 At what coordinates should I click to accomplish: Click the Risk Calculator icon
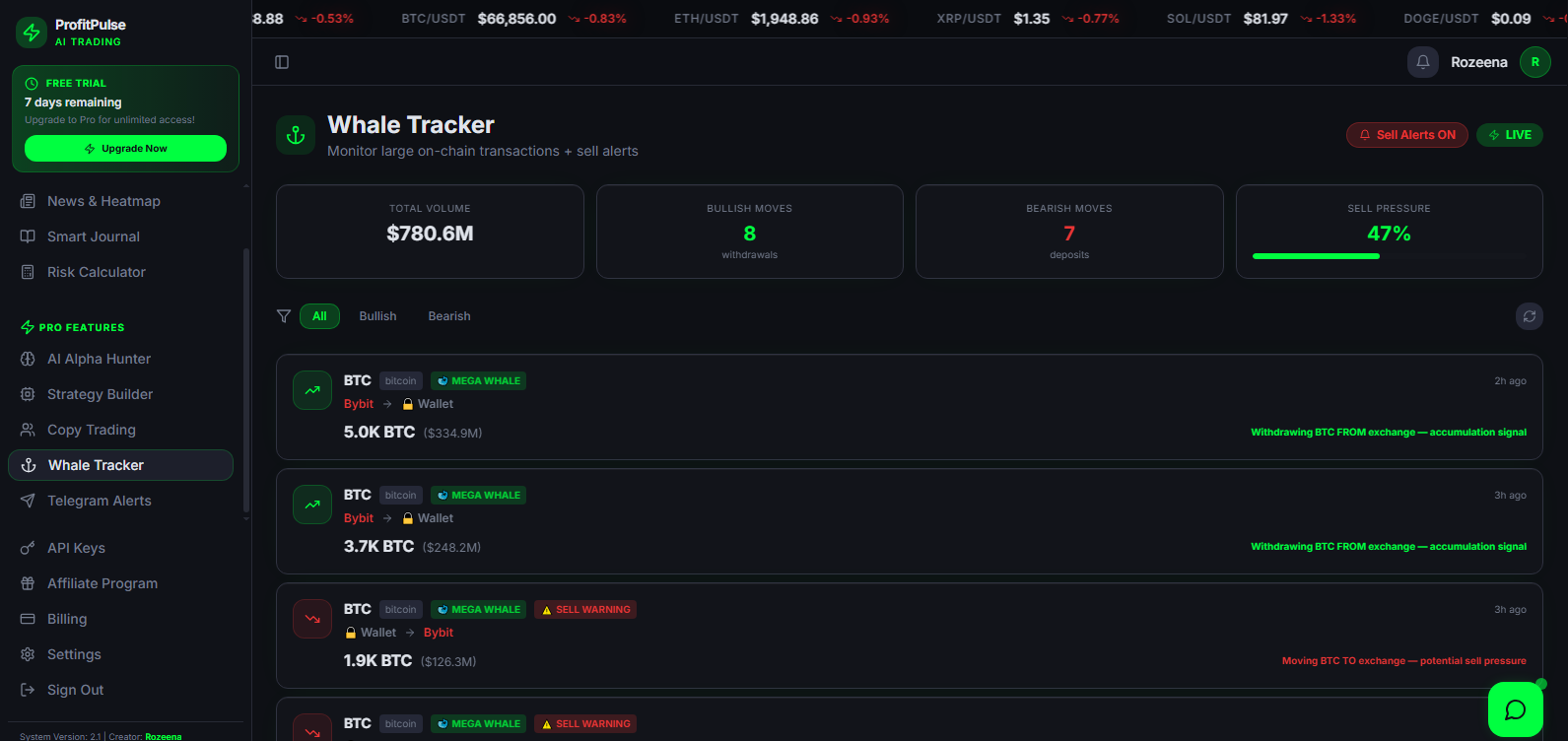pyautogui.click(x=28, y=272)
